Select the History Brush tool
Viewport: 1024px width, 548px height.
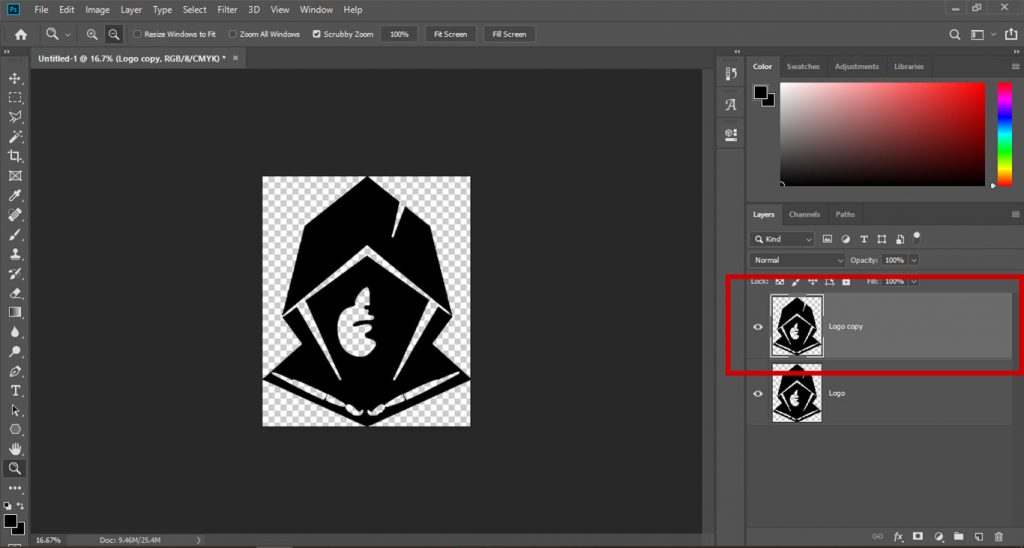point(14,274)
